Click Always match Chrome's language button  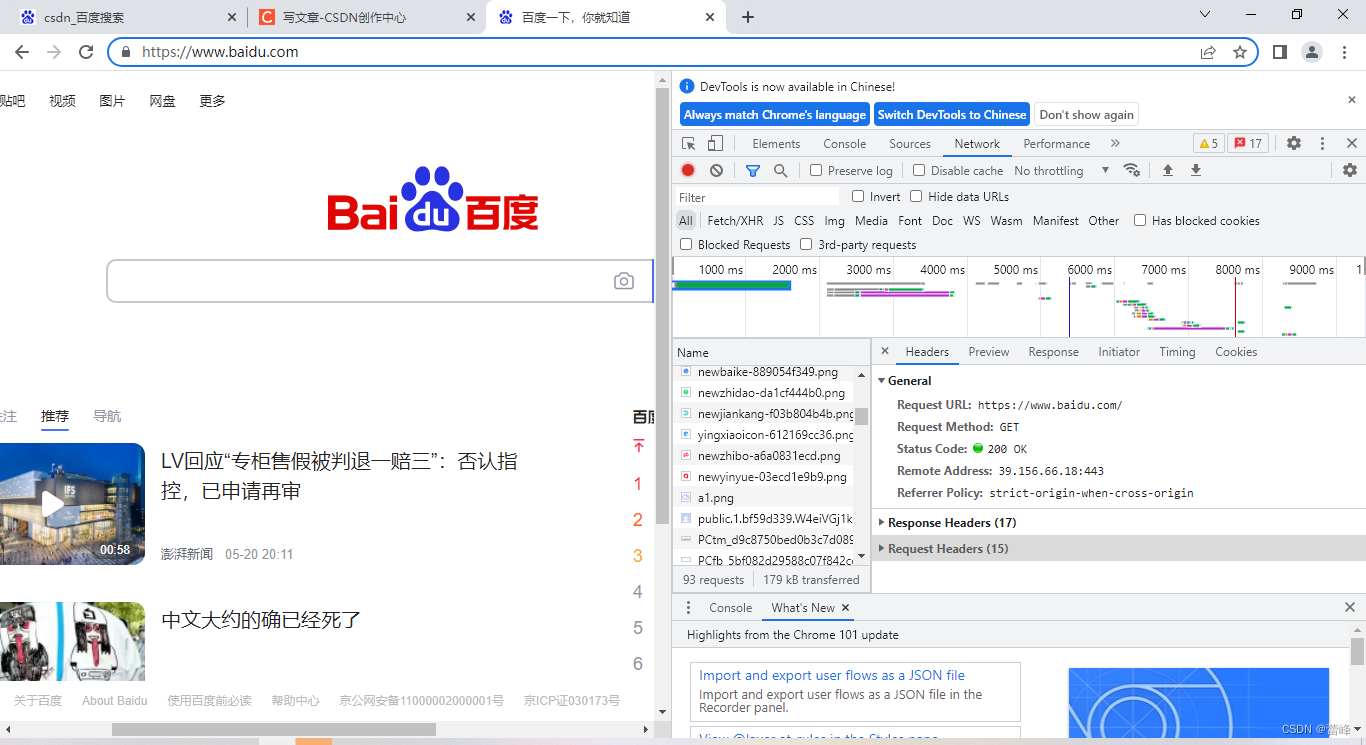coord(775,114)
